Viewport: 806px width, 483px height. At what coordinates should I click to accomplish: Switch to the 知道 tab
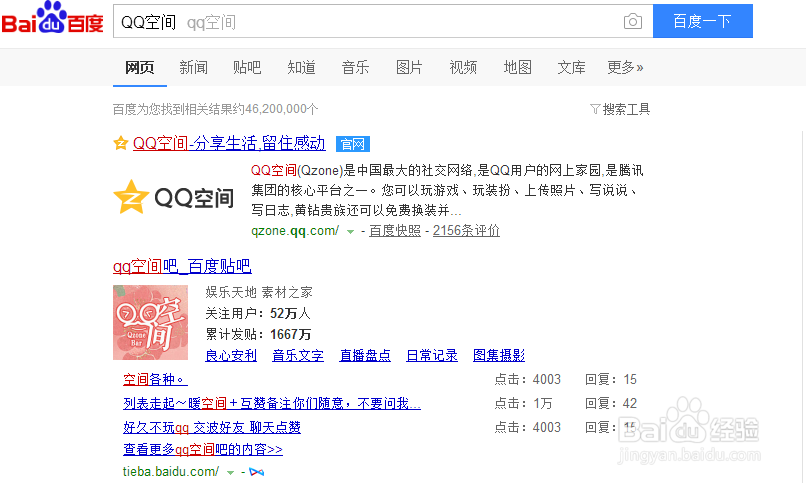(301, 67)
